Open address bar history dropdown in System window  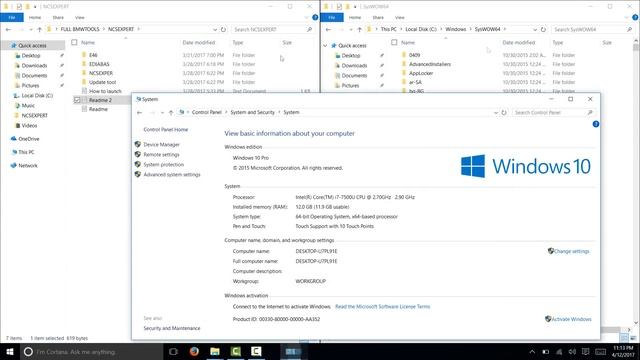click(x=496, y=112)
